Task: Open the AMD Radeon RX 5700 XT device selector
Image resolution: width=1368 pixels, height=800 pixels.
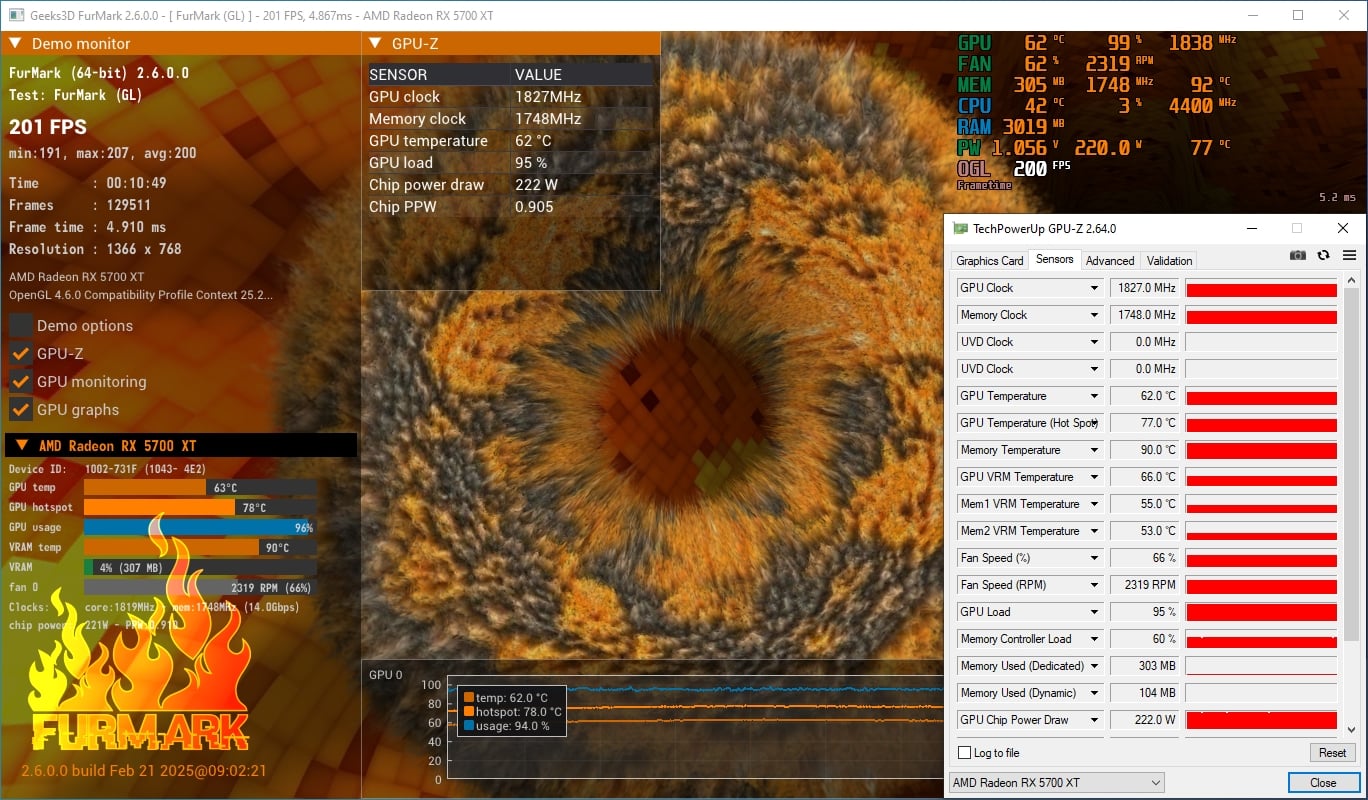Action: pyautogui.click(x=1056, y=782)
